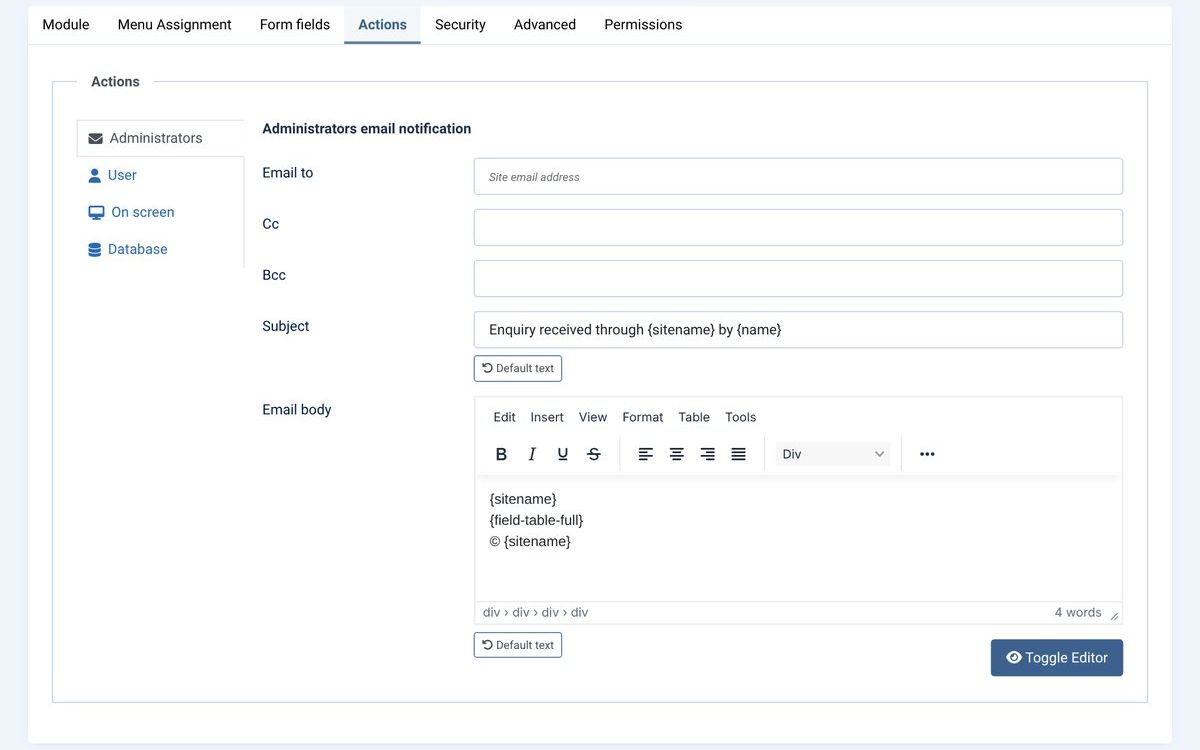Switch to the Menu Assignment tab

175,25
